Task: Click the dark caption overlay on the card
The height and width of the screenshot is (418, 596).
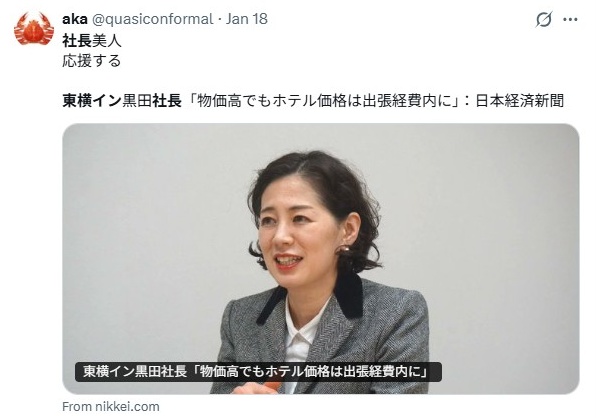Action: (x=258, y=371)
